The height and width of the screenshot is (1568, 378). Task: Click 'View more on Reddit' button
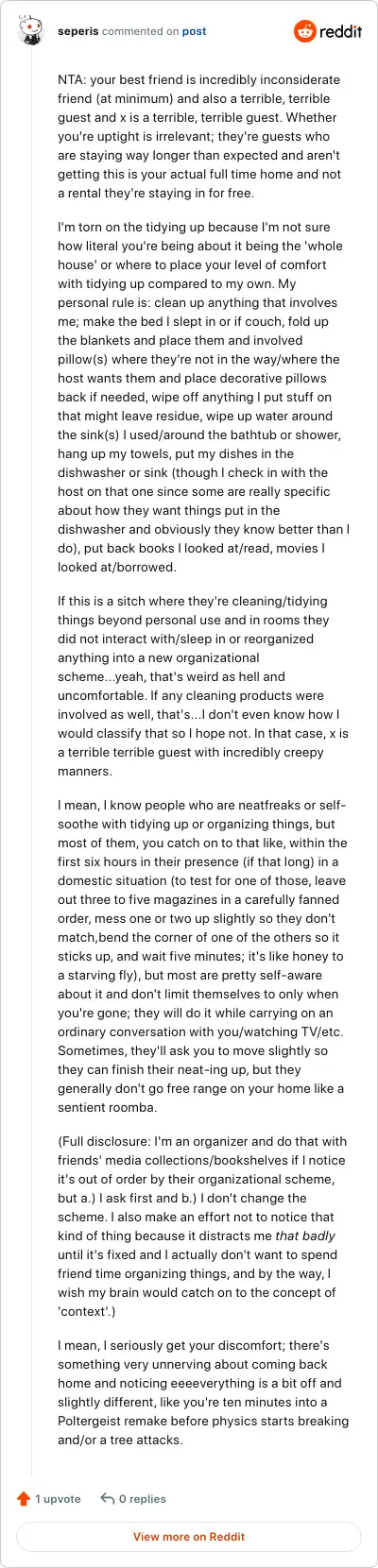coord(189,1537)
